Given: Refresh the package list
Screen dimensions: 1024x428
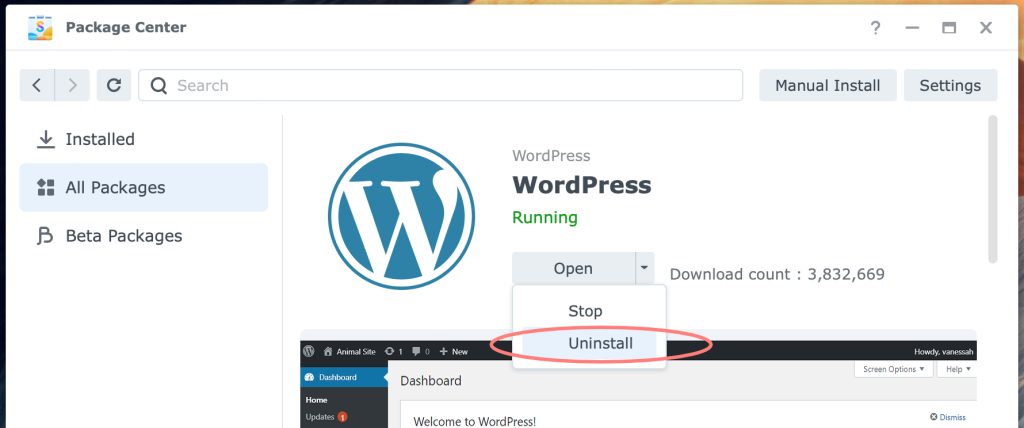Looking at the screenshot, I should point(114,86).
